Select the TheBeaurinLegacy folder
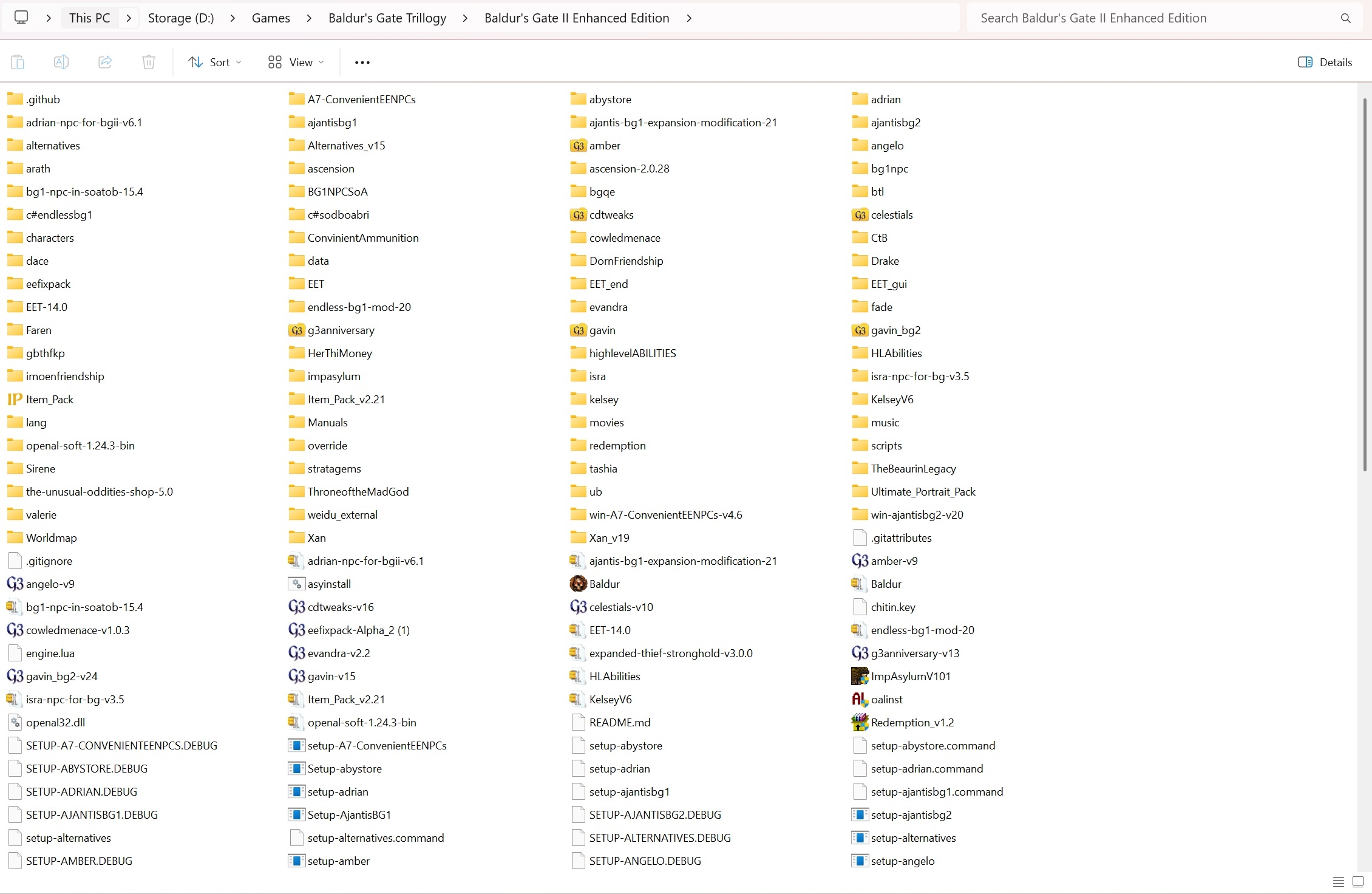 (904, 469)
